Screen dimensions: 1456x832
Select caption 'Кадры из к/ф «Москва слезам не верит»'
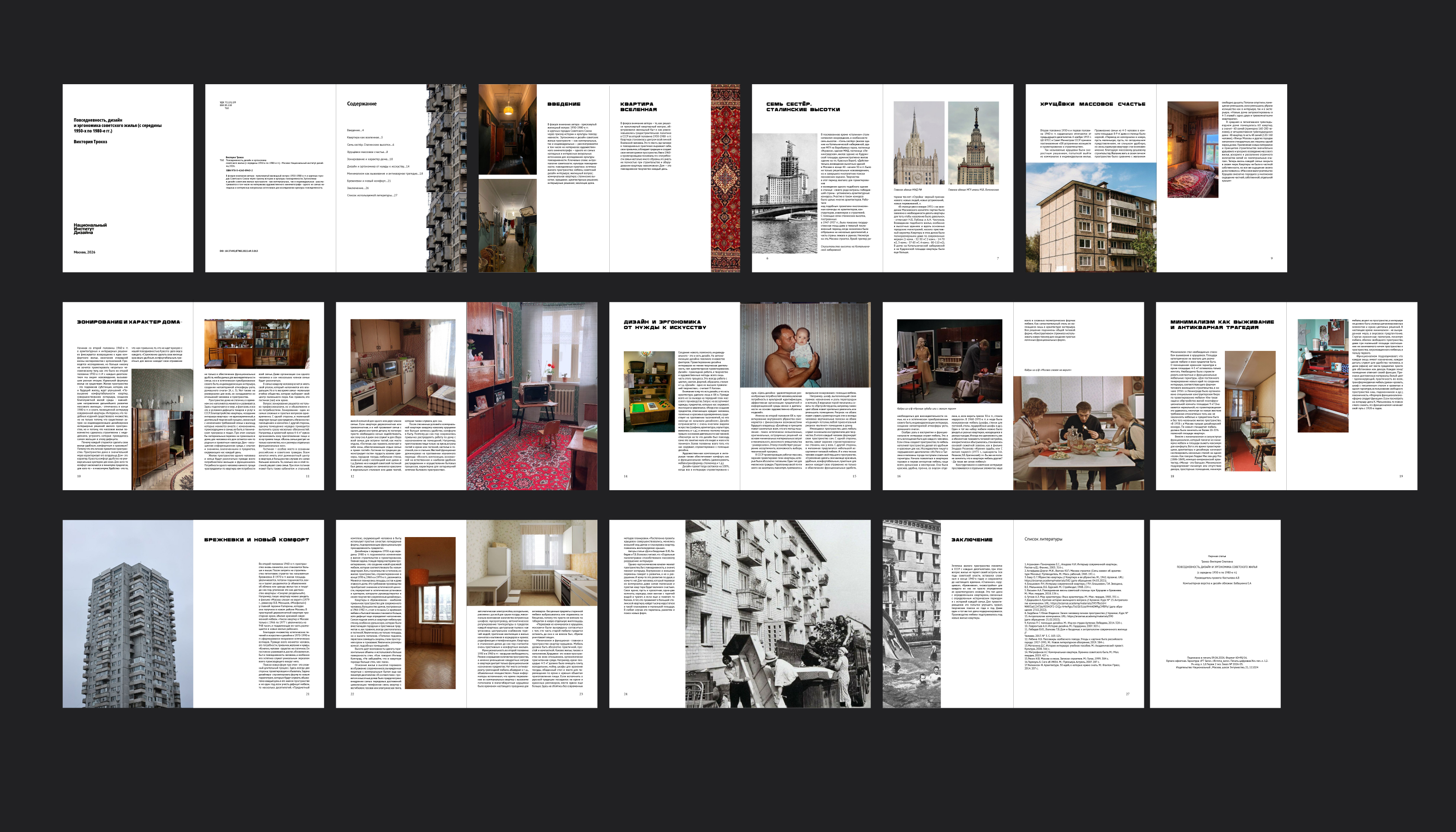1047,370
